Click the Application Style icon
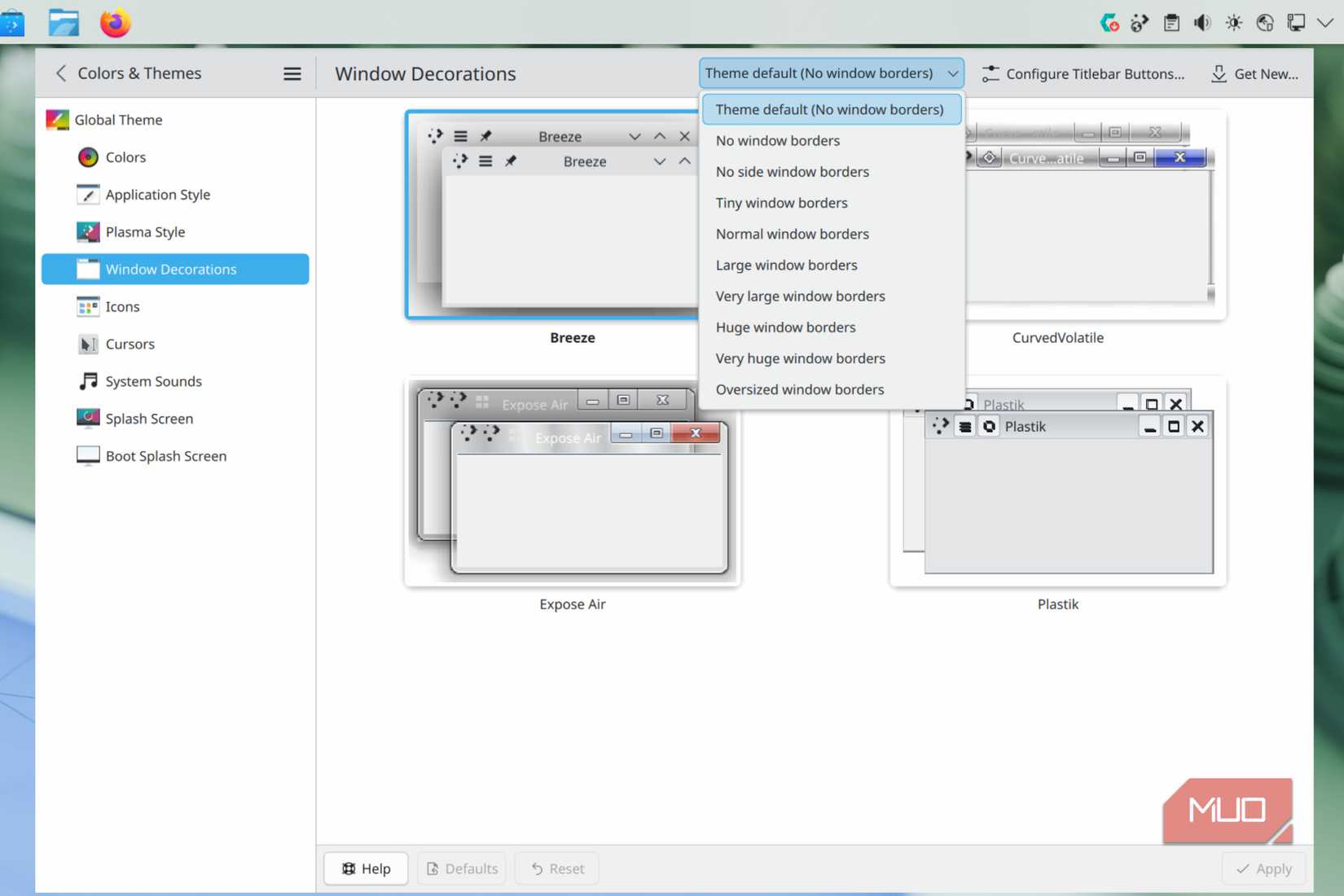Viewport: 1344px width, 896px height. (88, 195)
